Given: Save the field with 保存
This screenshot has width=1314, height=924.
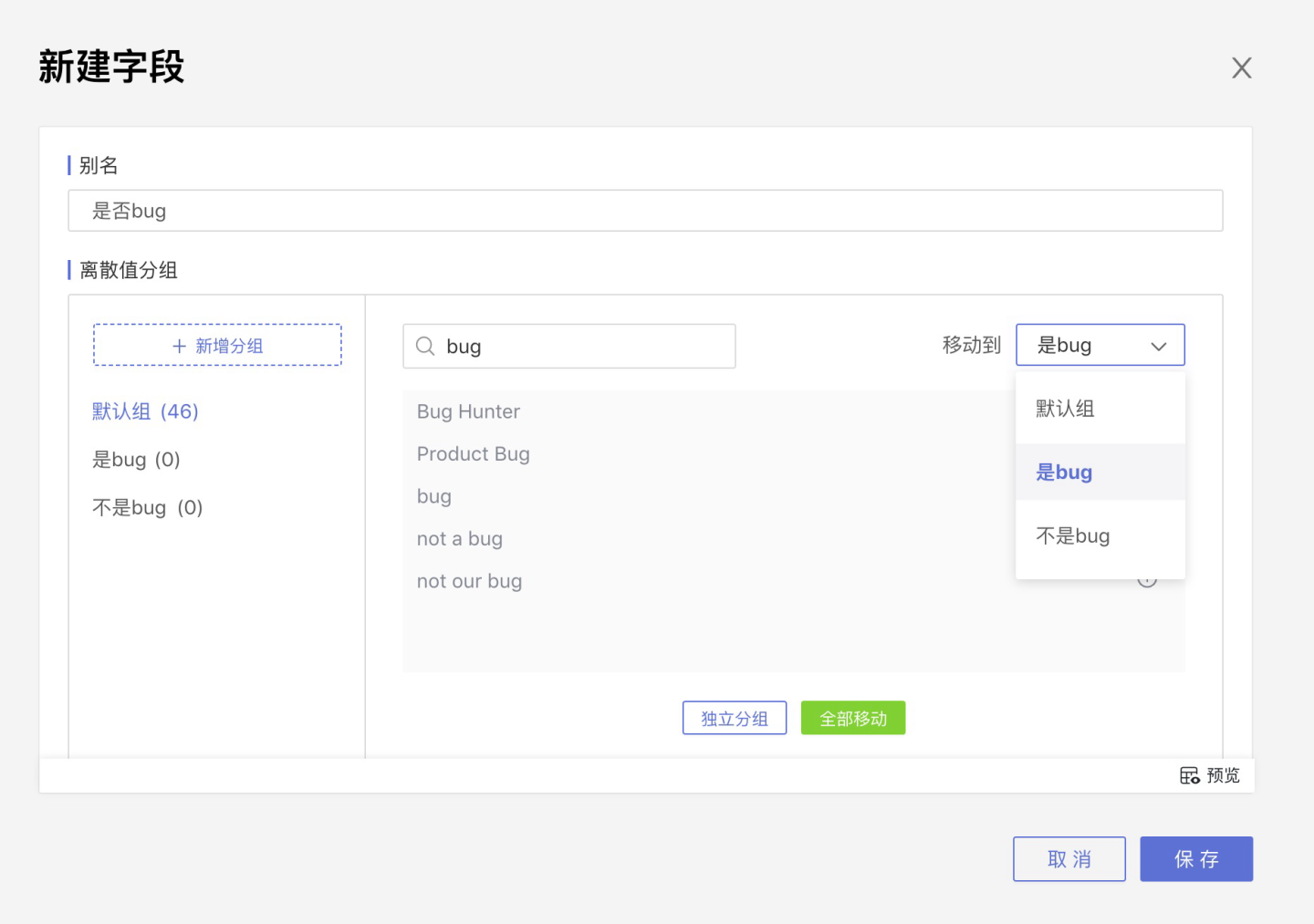Looking at the screenshot, I should click(x=1195, y=859).
